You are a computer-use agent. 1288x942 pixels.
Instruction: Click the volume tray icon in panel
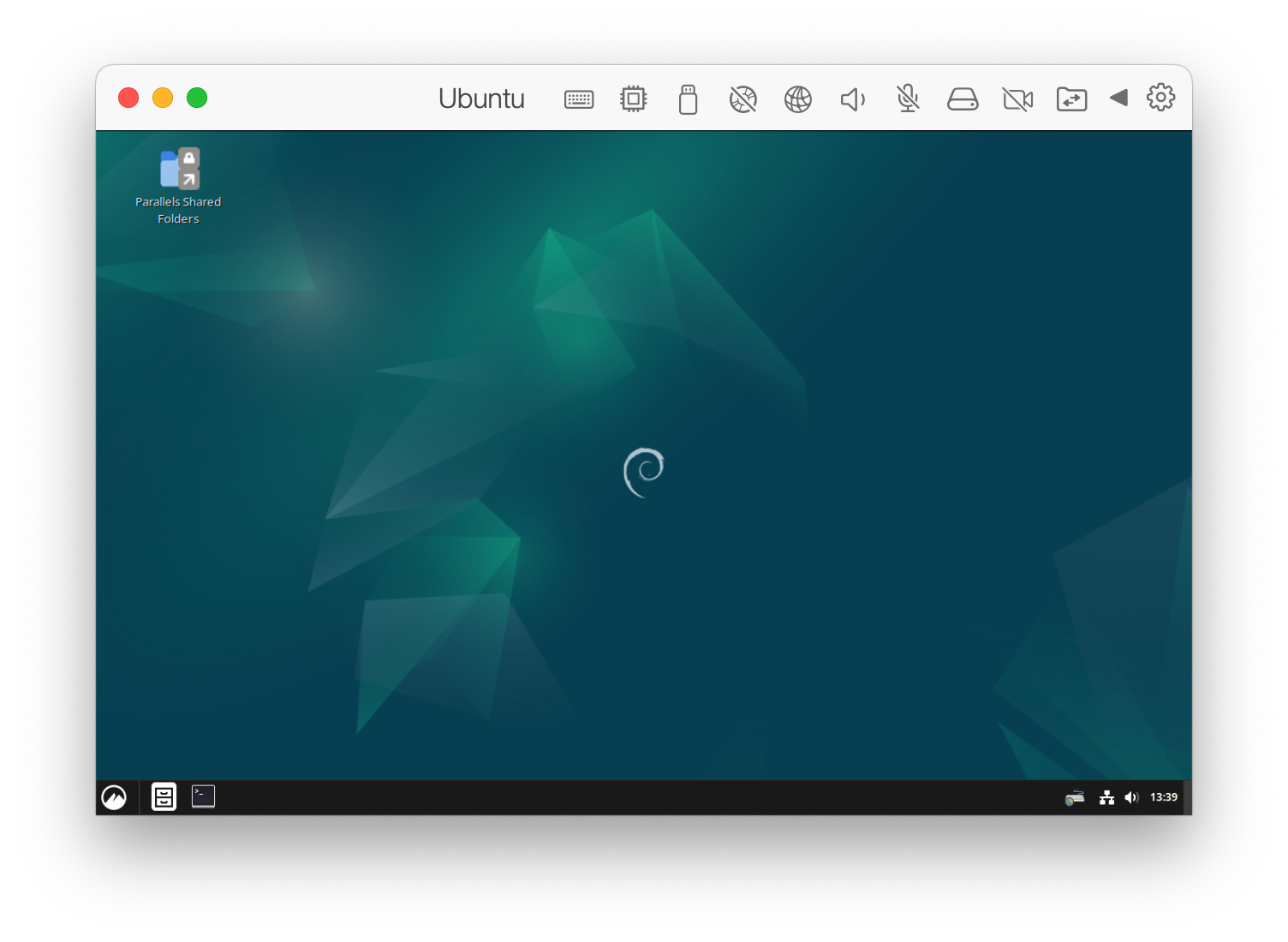(x=1131, y=797)
